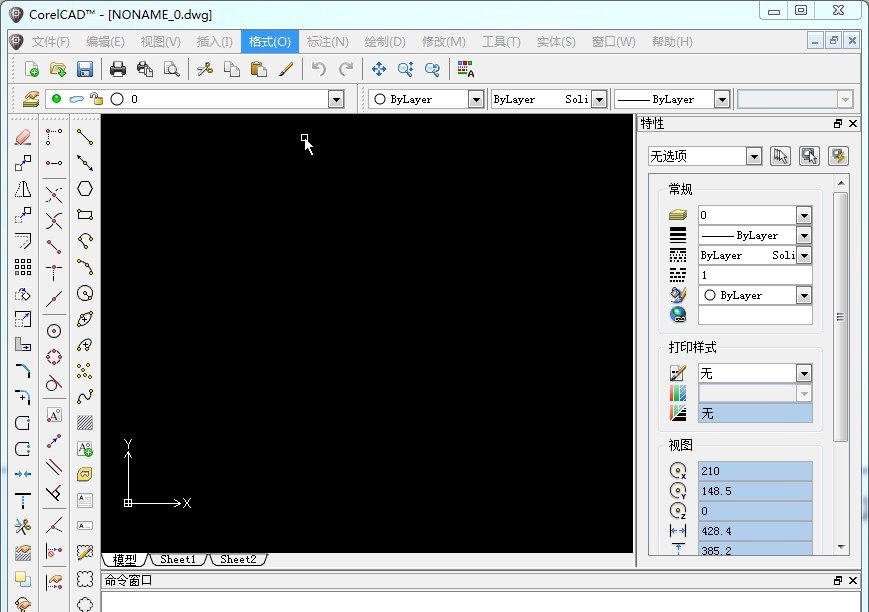Toggle the layer on/off green indicator
This screenshot has height=612, width=869.
point(56,99)
